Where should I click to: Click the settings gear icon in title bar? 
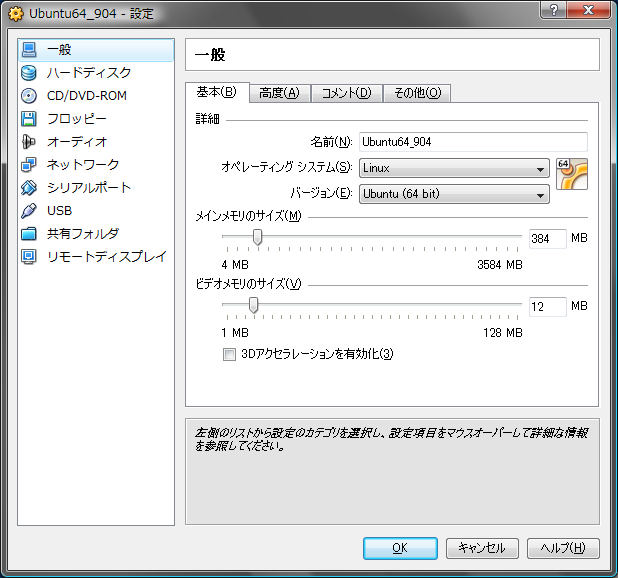click(x=15, y=14)
